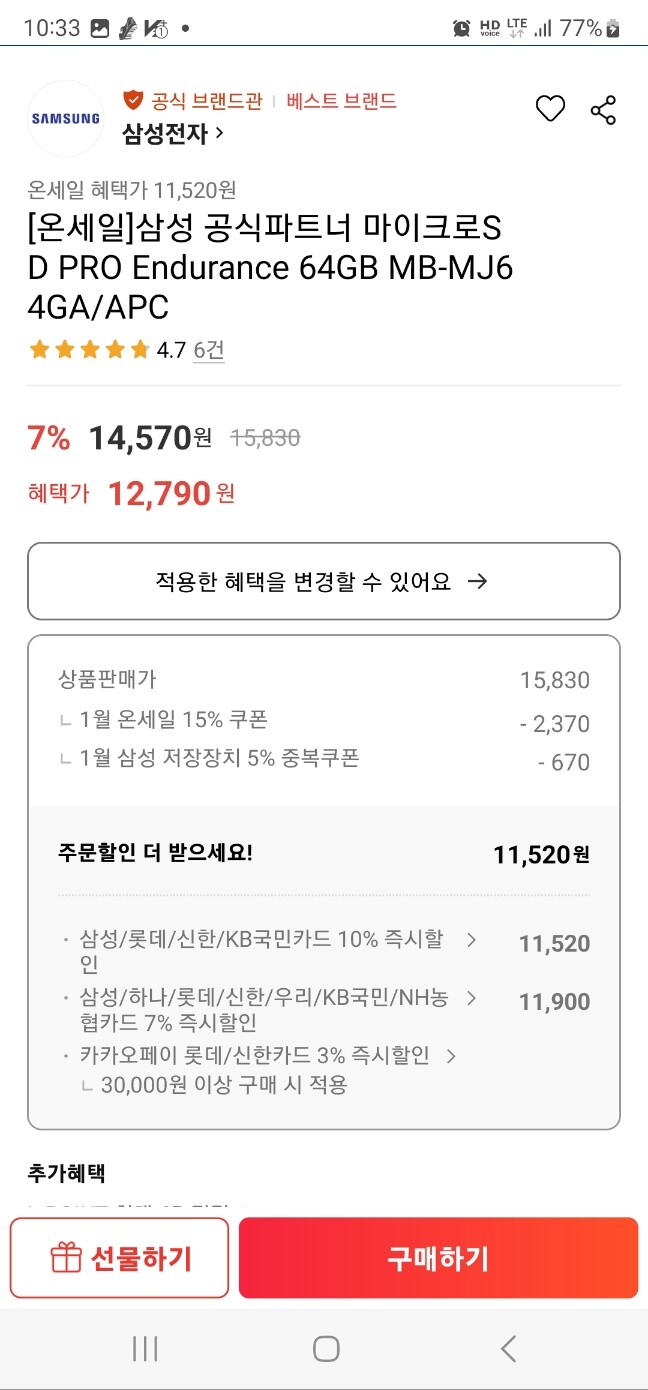
Task: Tap the recent apps navigation button
Action: 146,1348
